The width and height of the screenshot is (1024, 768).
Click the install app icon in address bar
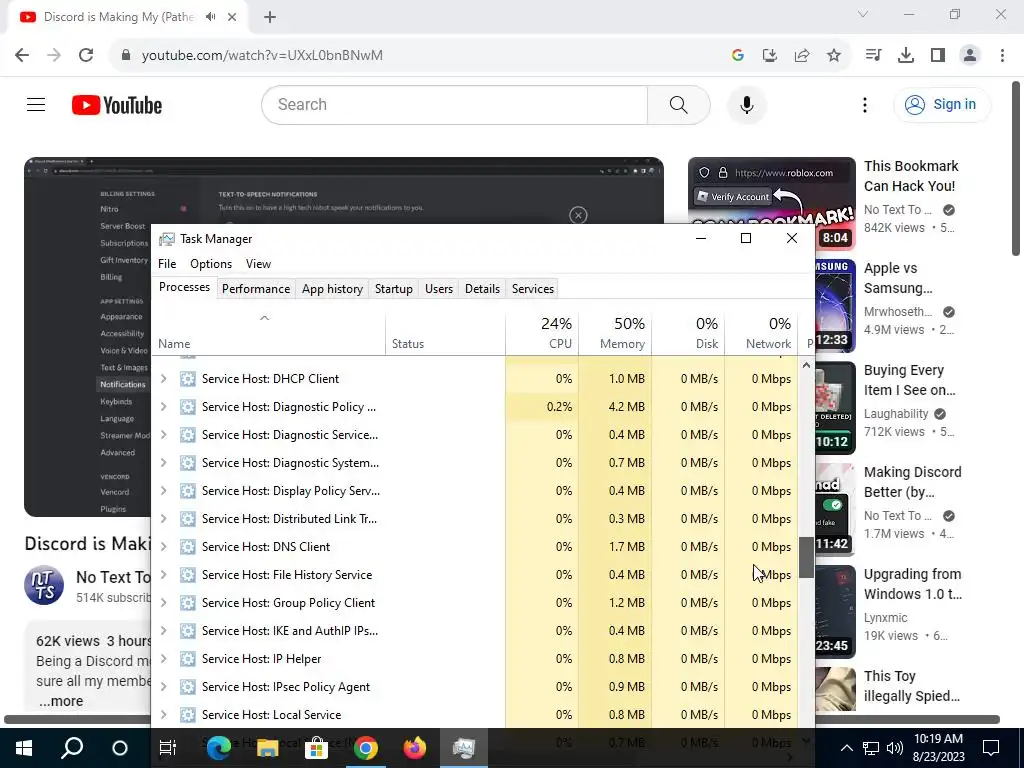[x=770, y=56]
